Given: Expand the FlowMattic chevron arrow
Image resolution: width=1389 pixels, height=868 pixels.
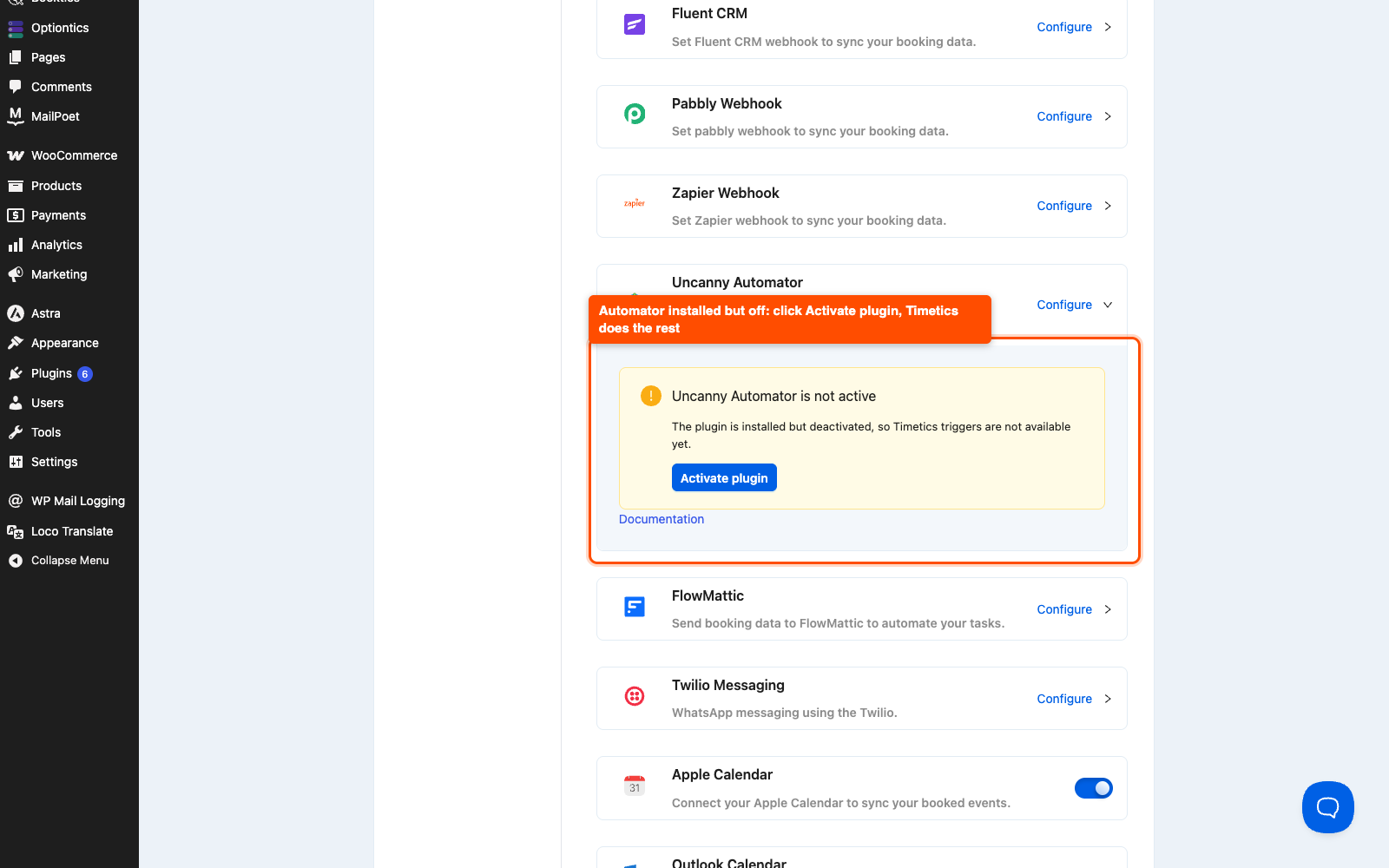Looking at the screenshot, I should point(1108,609).
